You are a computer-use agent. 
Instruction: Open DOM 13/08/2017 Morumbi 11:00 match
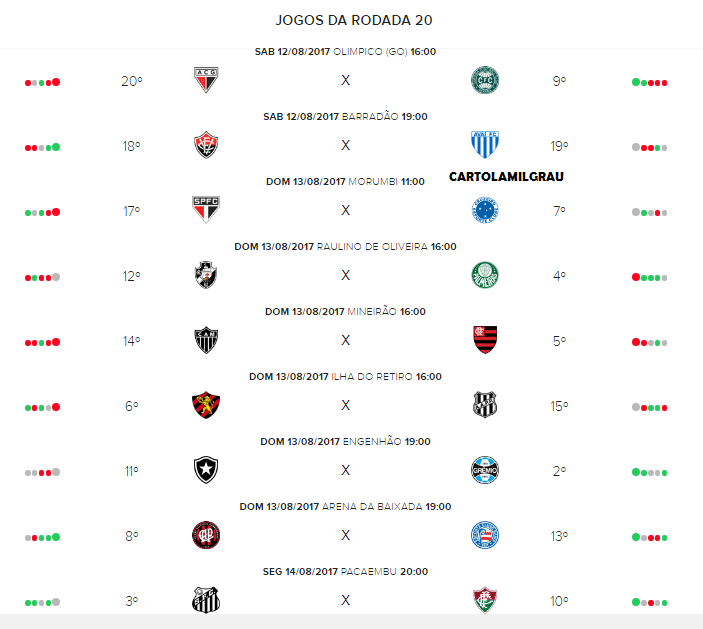pos(345,182)
